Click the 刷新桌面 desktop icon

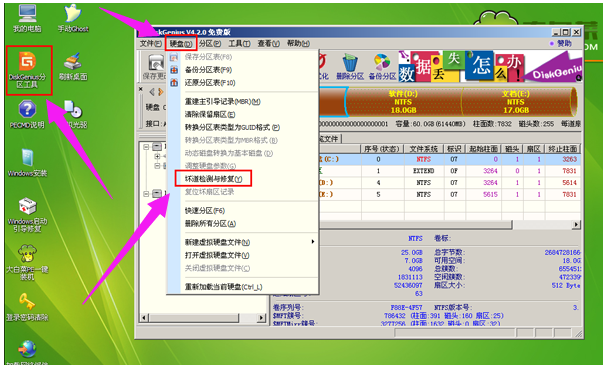(x=73, y=66)
